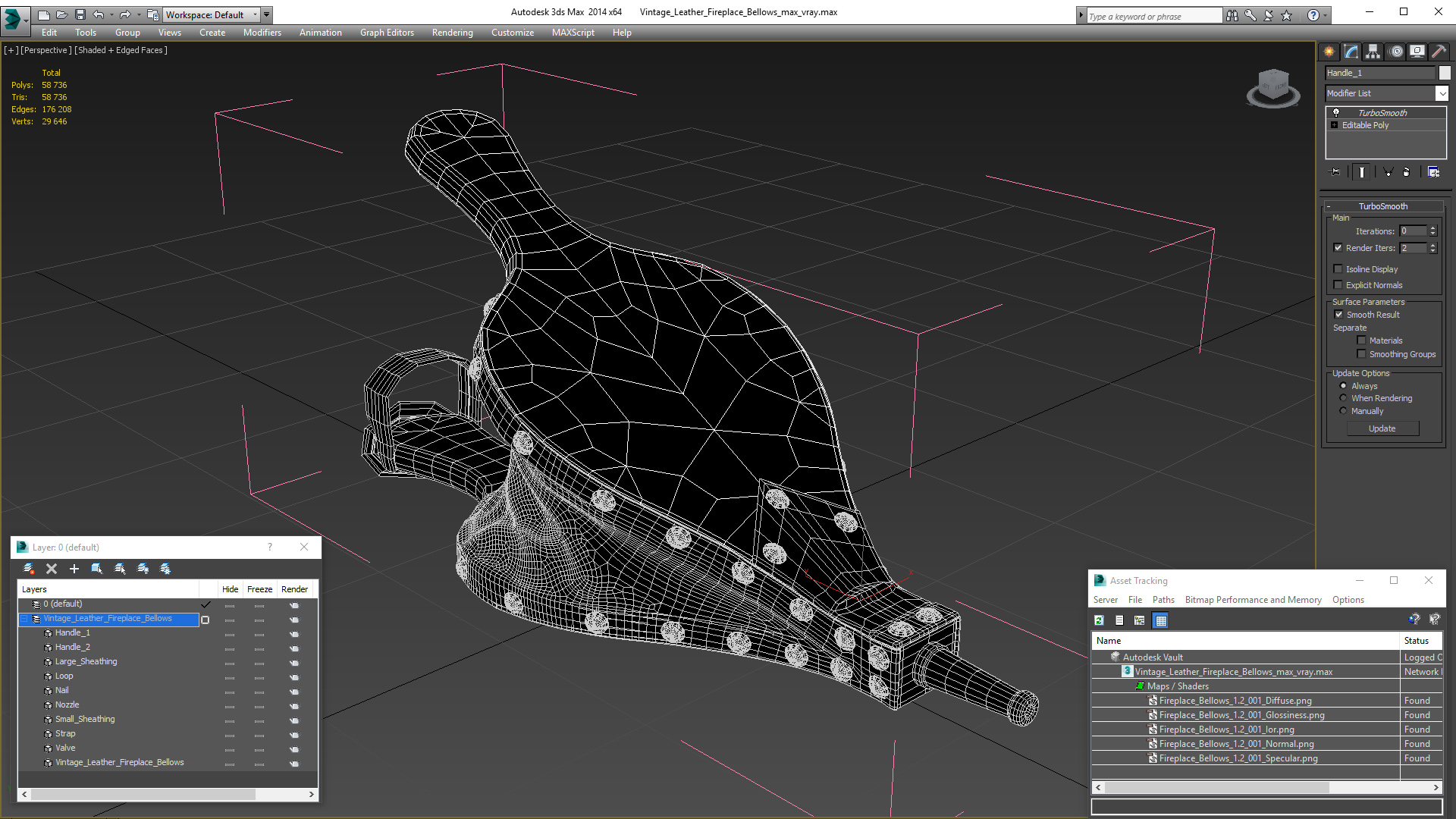1456x819 pixels.
Task: Open Help dropdown arrow in title bar
Action: [1326, 15]
